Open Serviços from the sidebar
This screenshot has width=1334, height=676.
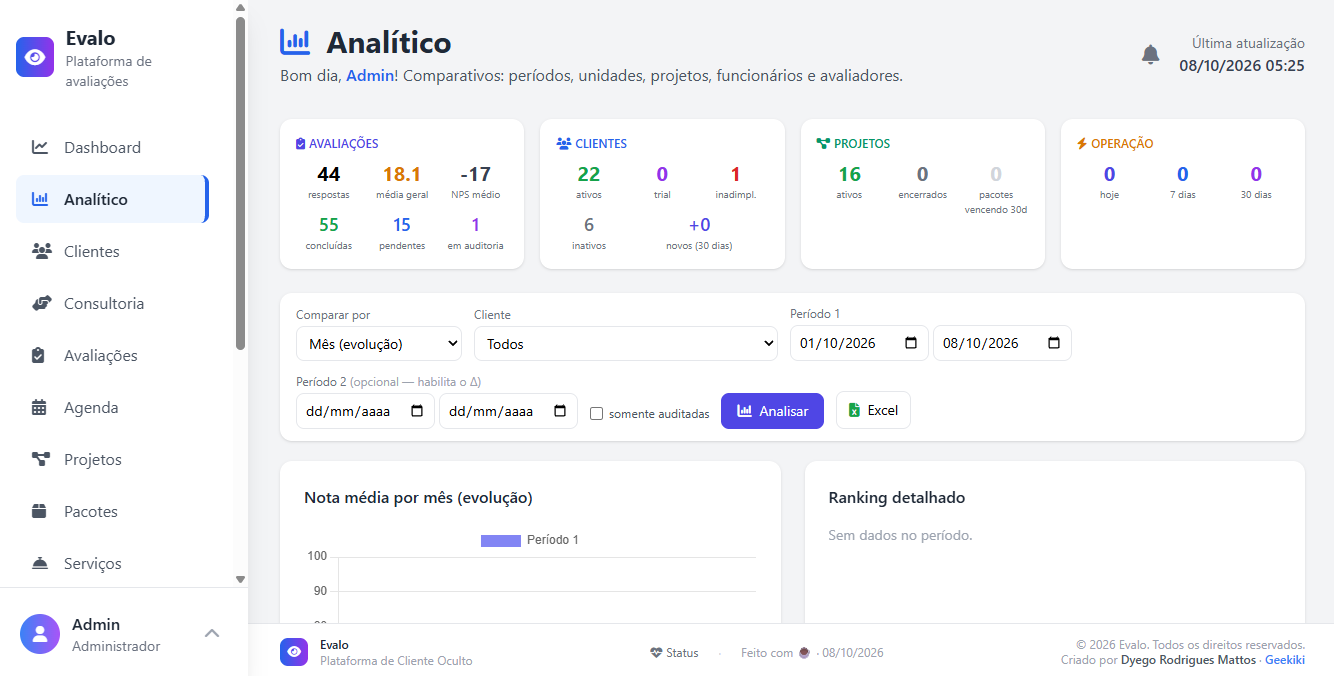(111, 563)
